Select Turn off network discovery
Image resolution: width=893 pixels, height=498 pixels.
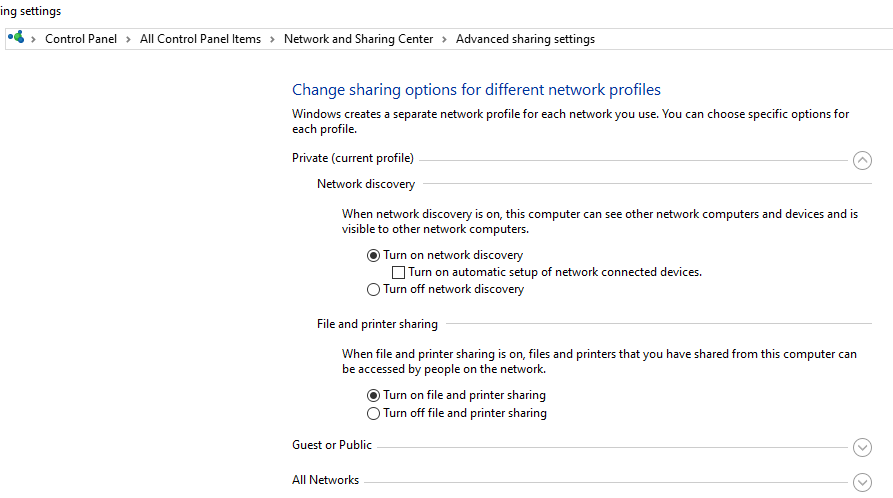click(x=374, y=290)
